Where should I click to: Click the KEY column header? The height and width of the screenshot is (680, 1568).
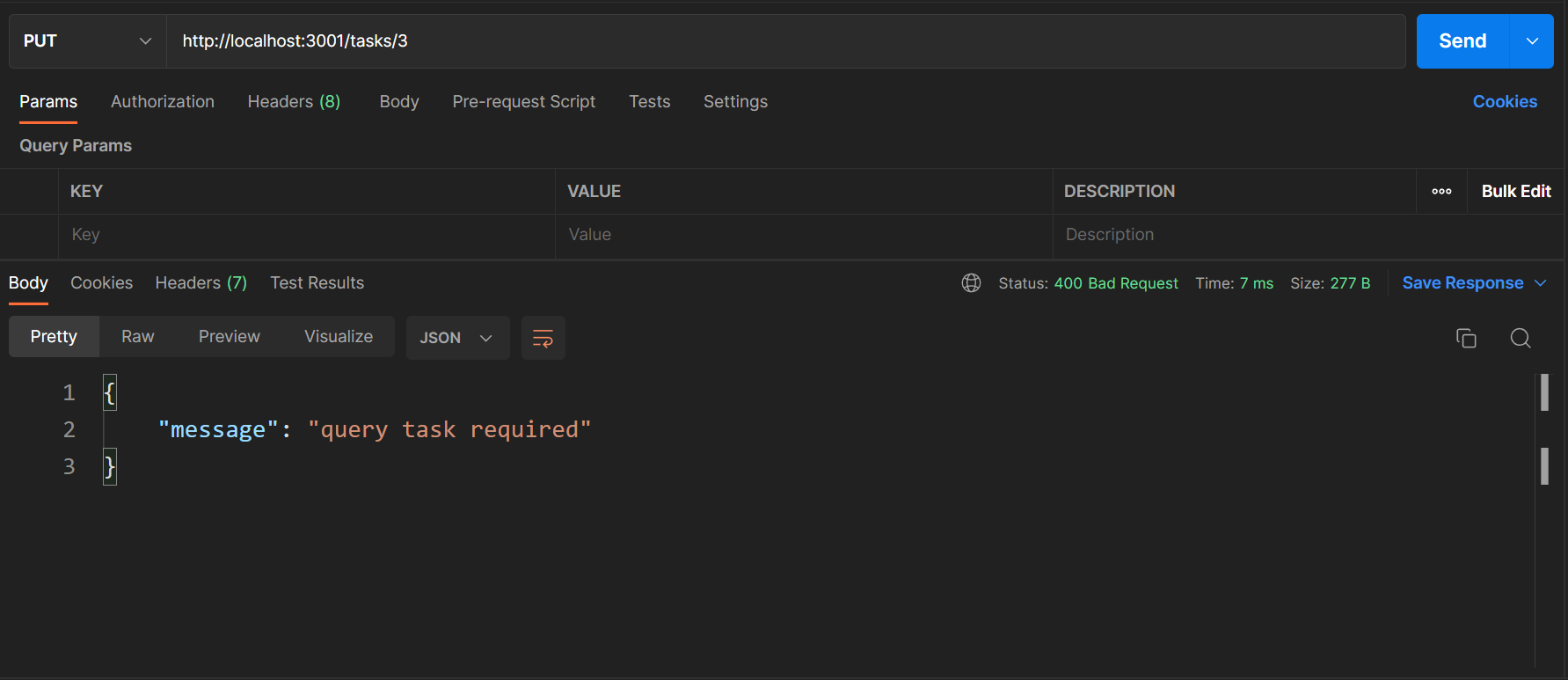(86, 192)
